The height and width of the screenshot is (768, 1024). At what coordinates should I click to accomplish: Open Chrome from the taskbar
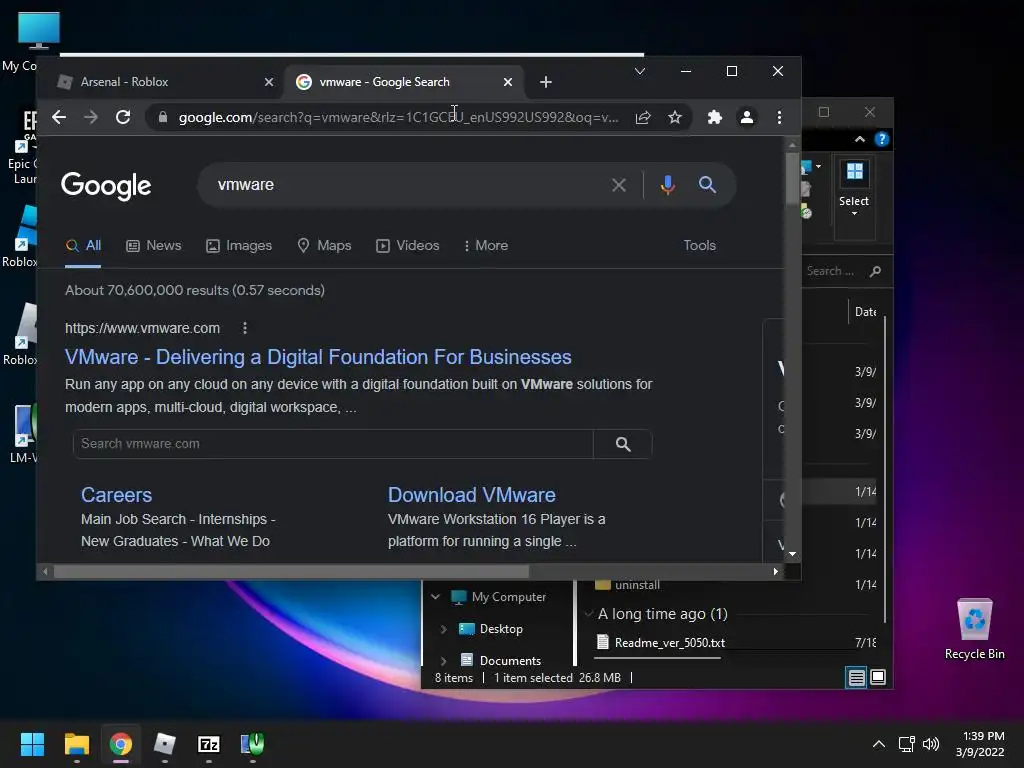point(121,744)
